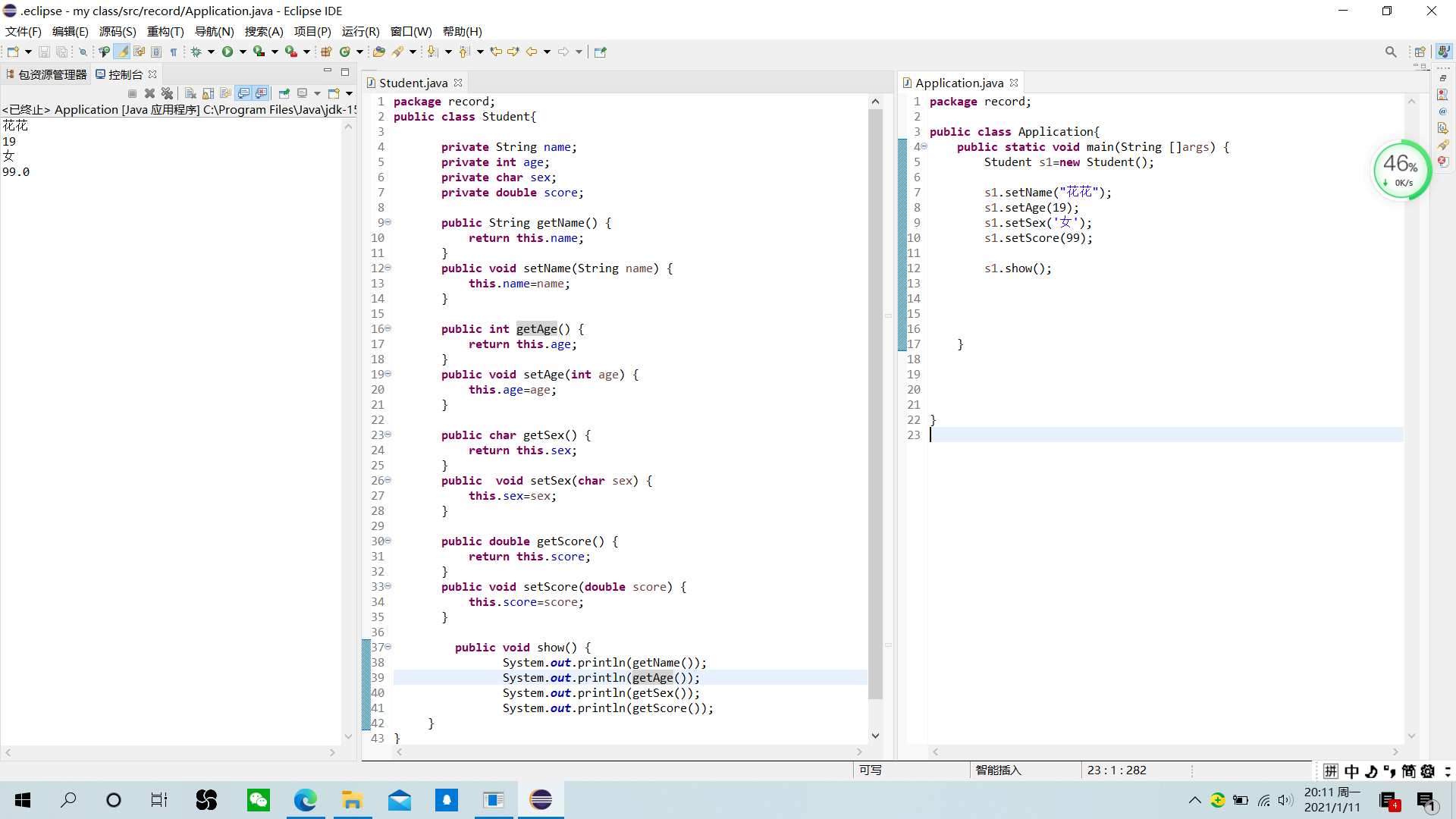Click the Remove All Terminated Launches icon
Viewport: 1456px width, 819px height.
pyautogui.click(x=167, y=93)
